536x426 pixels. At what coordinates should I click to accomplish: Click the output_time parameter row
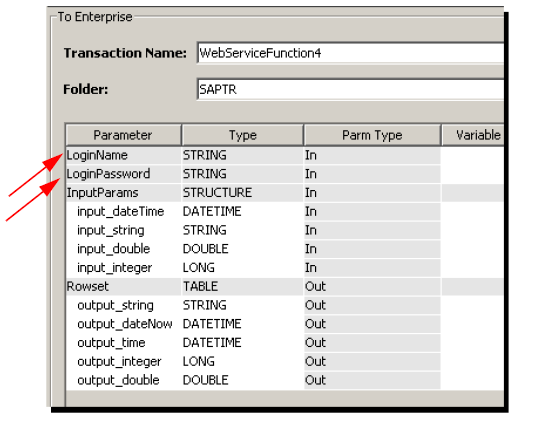[x=285, y=343]
